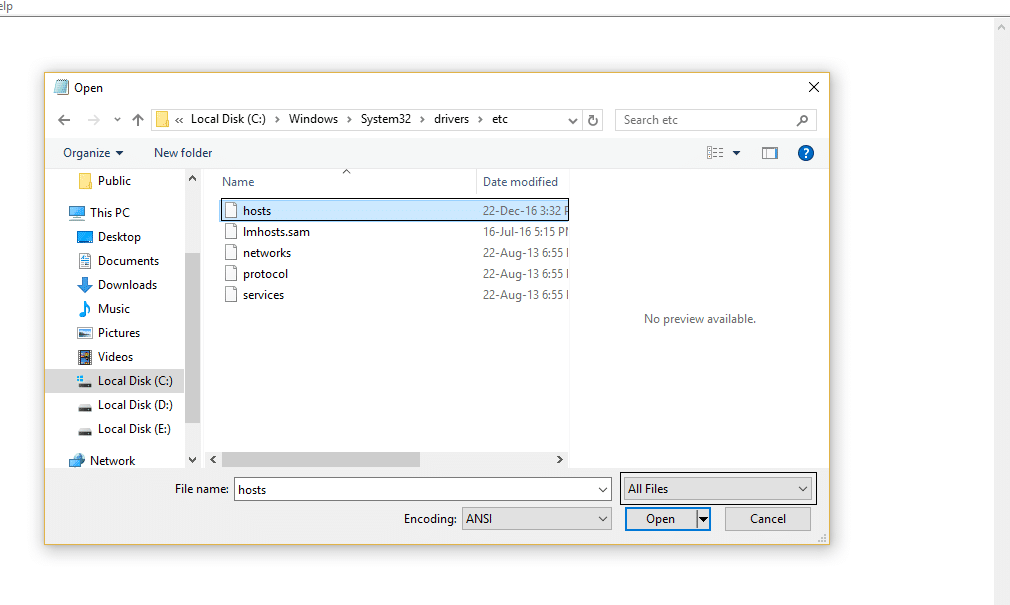1010x605 pixels.
Task: Open the Organize menu
Action: click(x=93, y=153)
